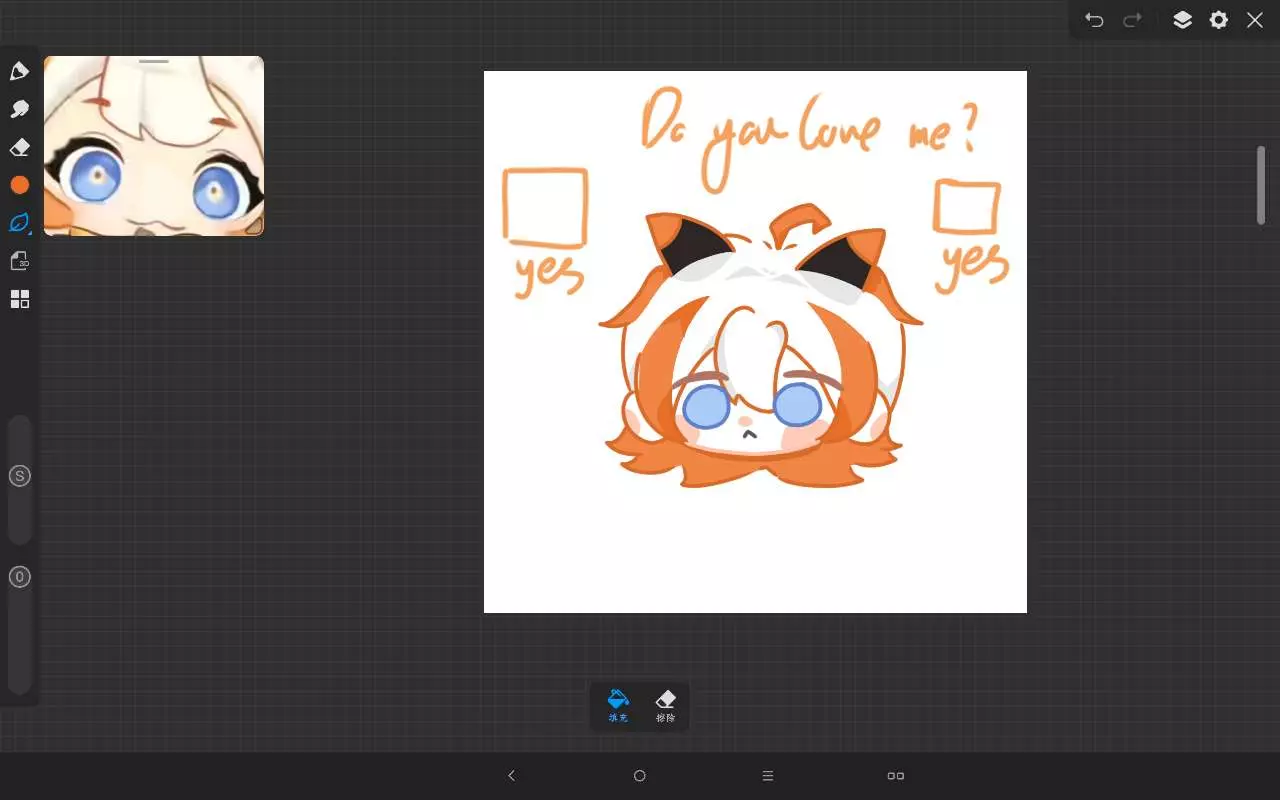1280x800 pixels.
Task: Pick the eraser in the left toolbar
Action: point(19,147)
